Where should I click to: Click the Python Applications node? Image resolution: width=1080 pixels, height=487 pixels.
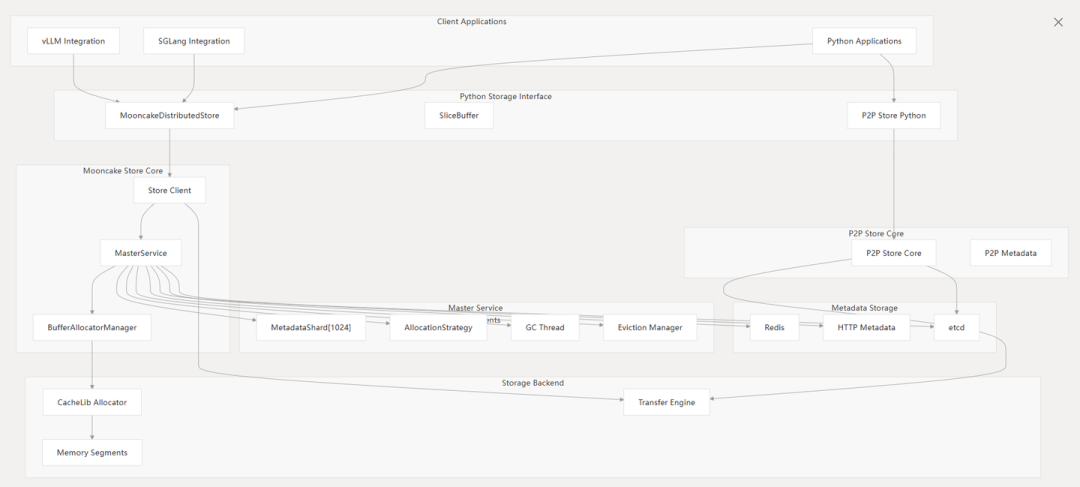pos(864,41)
